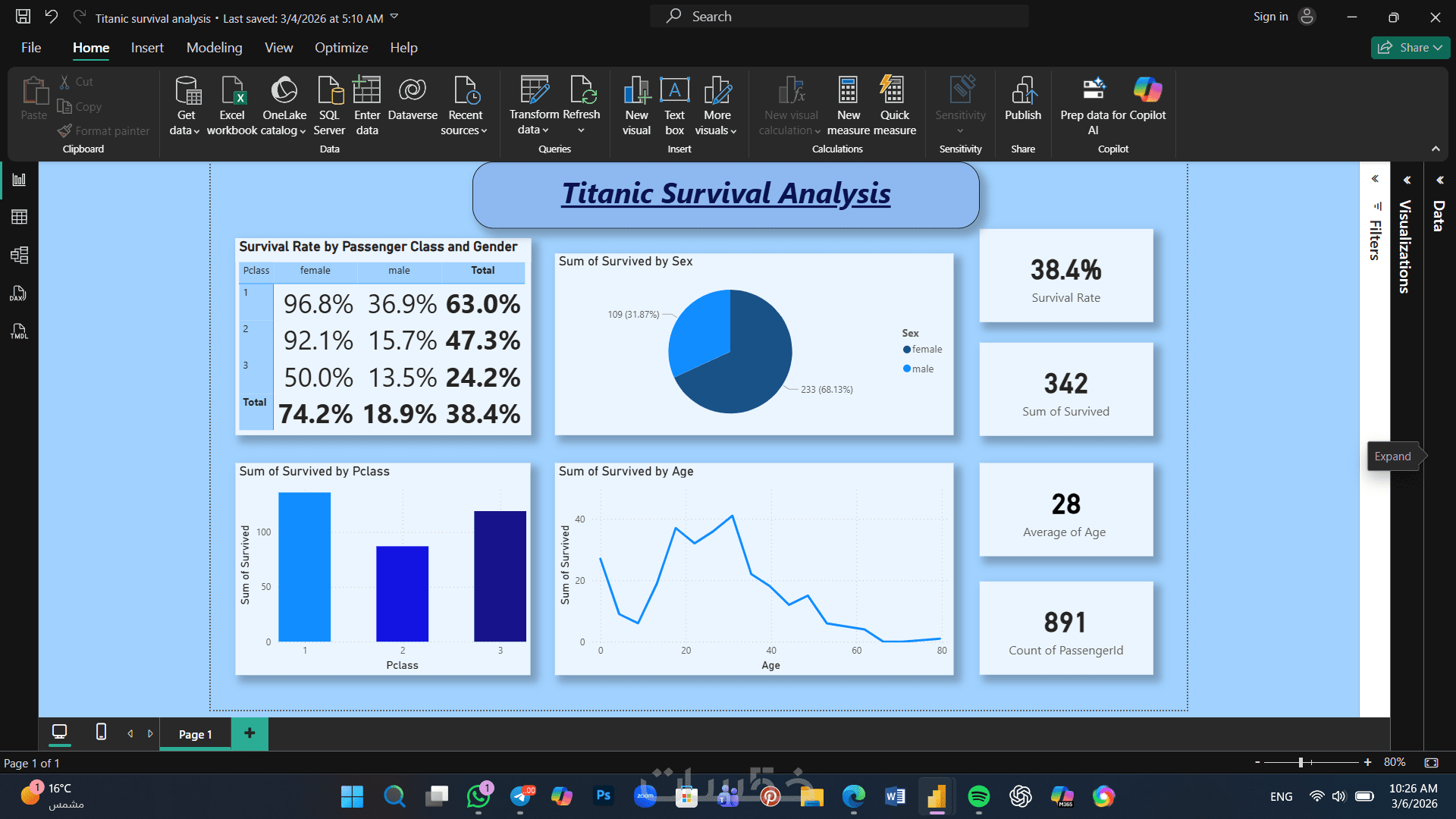The height and width of the screenshot is (819, 1456).
Task: Open the Modeling ribbon tab
Action: (214, 48)
